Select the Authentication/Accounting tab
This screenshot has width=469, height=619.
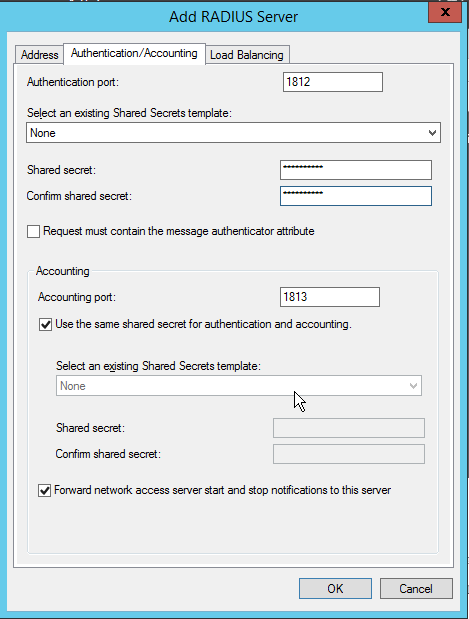click(134, 53)
